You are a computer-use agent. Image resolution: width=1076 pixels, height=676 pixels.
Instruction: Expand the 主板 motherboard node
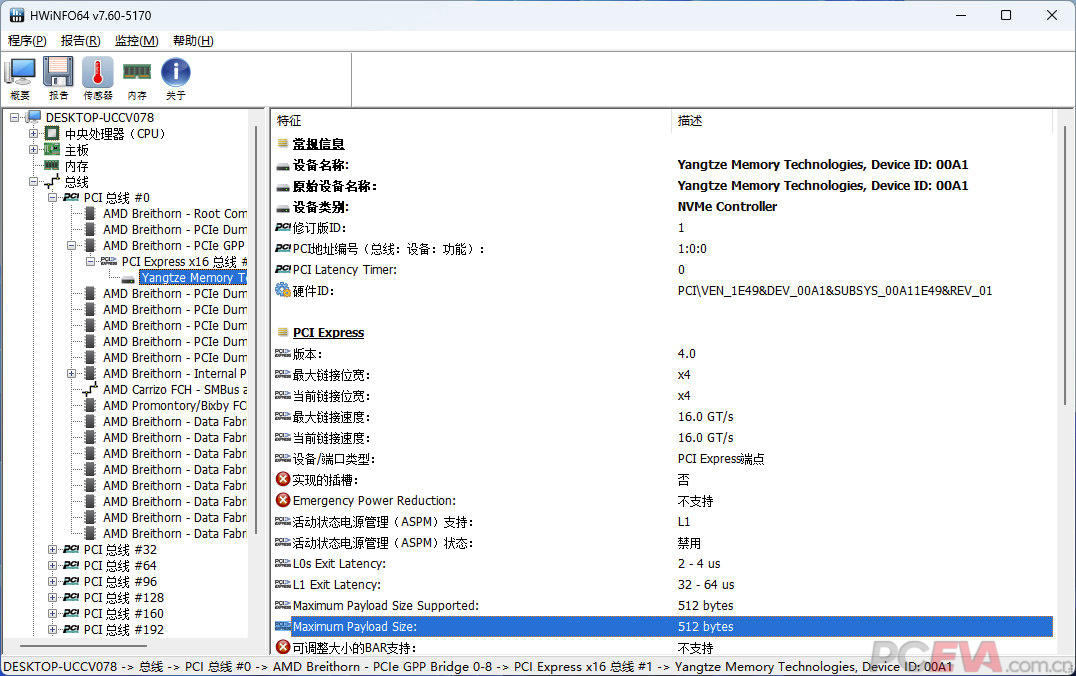click(33, 149)
